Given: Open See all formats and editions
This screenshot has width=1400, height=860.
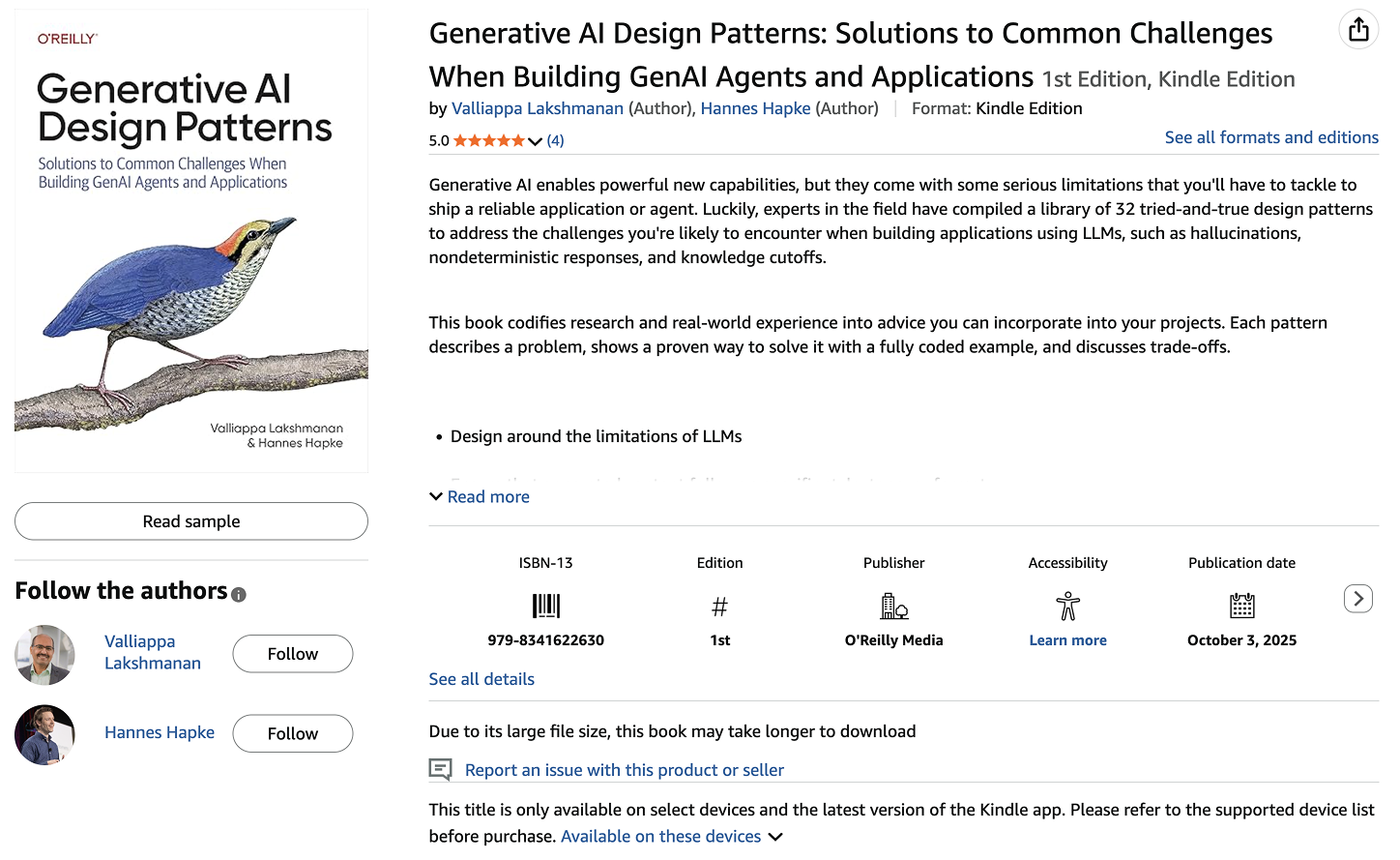Looking at the screenshot, I should tap(1271, 137).
